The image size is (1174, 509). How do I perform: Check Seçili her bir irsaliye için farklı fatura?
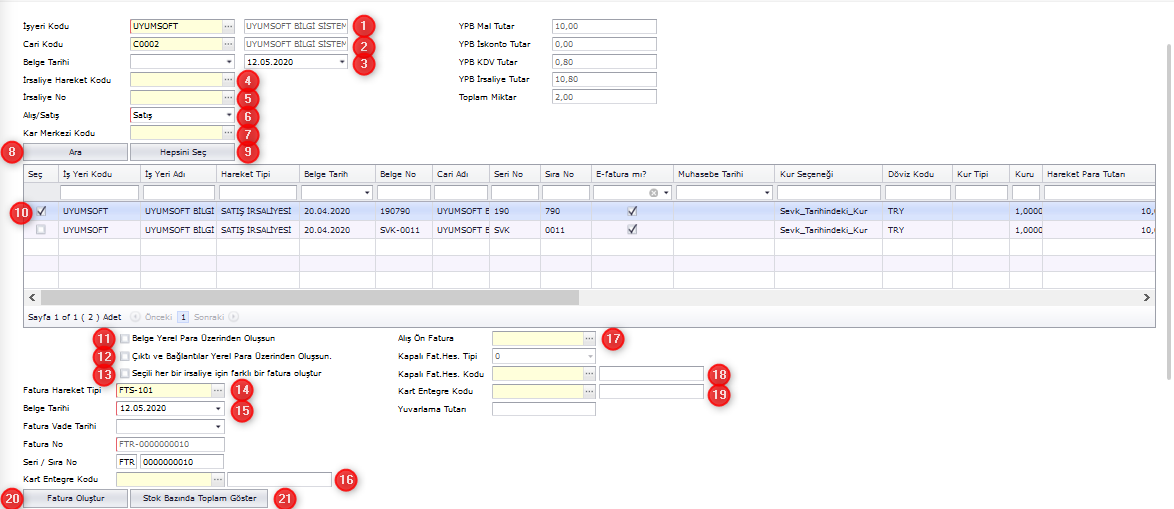pos(125,373)
